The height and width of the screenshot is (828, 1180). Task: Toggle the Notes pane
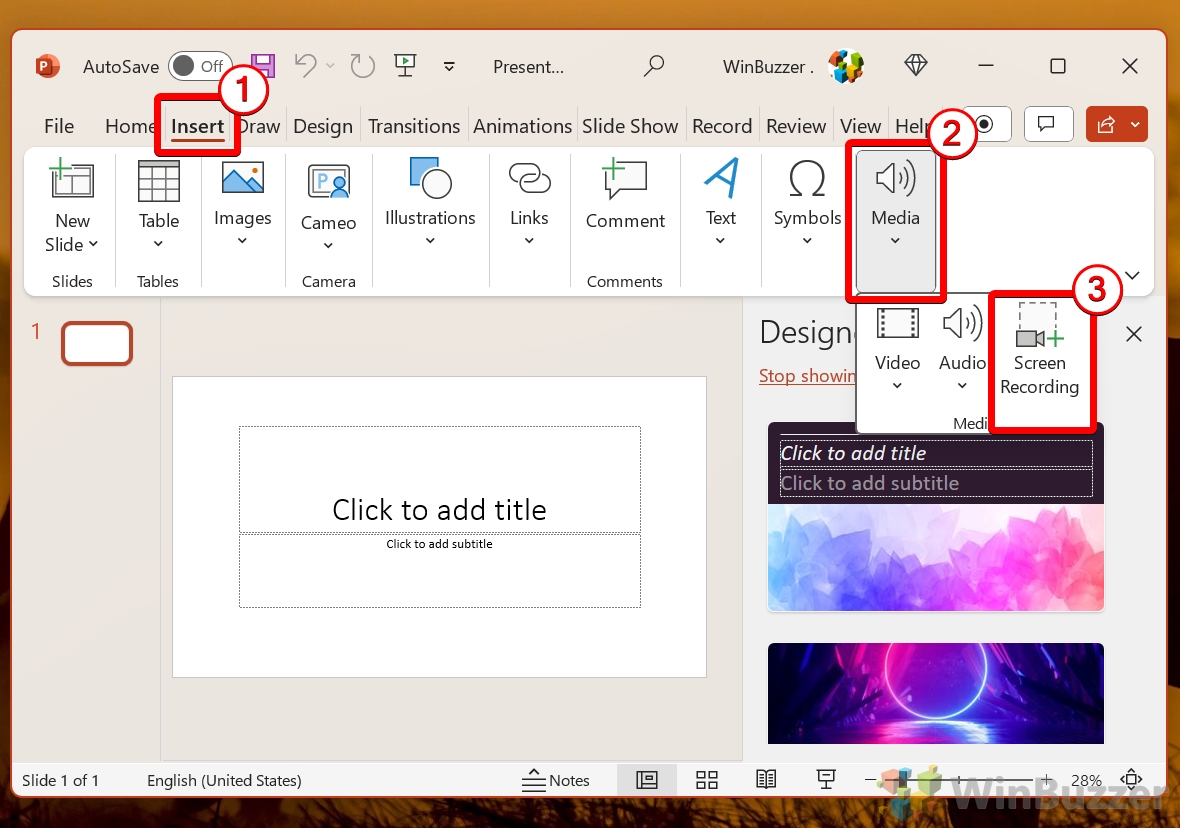point(555,781)
